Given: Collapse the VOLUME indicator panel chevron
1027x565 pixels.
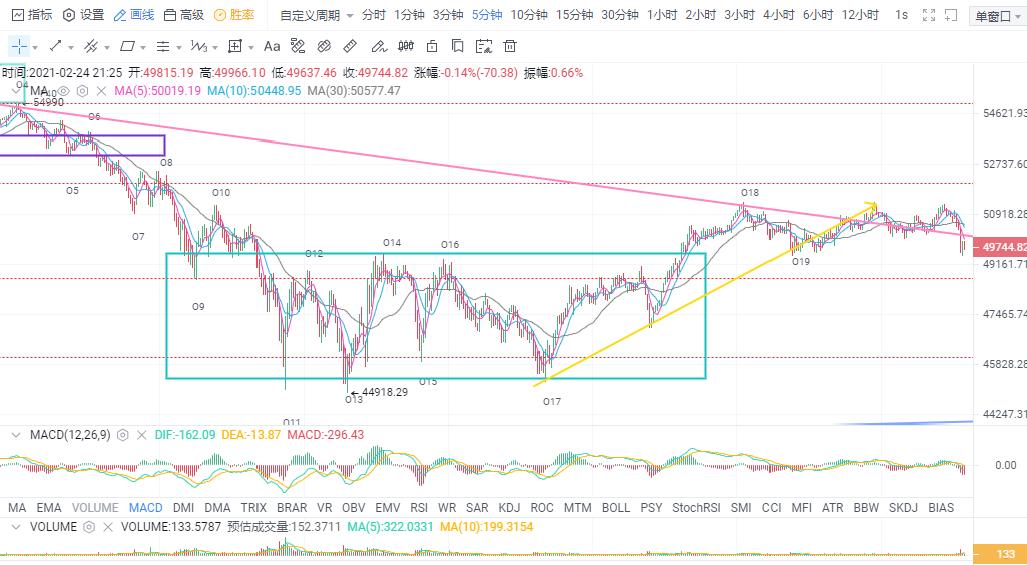Looking at the screenshot, I should pos(16,527).
